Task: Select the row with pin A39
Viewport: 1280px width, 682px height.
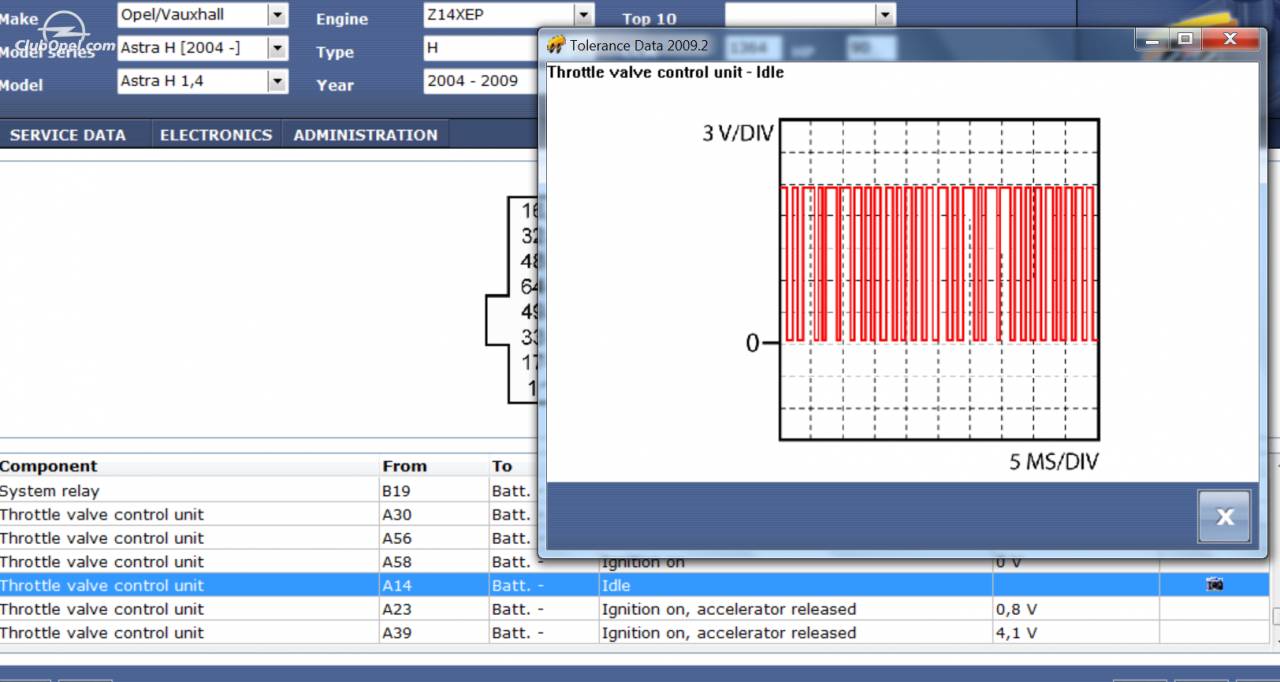Action: [635, 633]
